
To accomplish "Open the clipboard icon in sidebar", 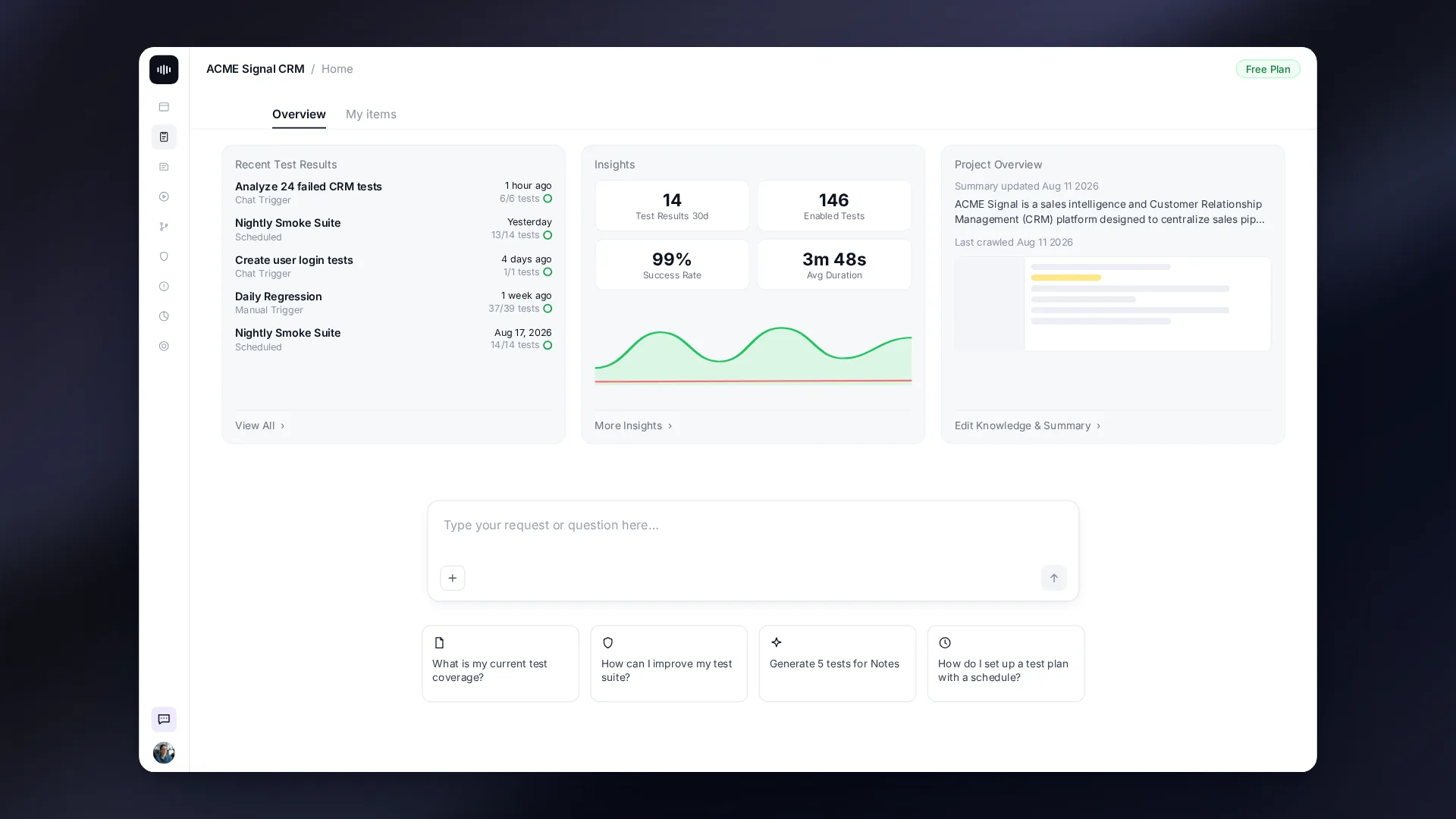I will (164, 137).
